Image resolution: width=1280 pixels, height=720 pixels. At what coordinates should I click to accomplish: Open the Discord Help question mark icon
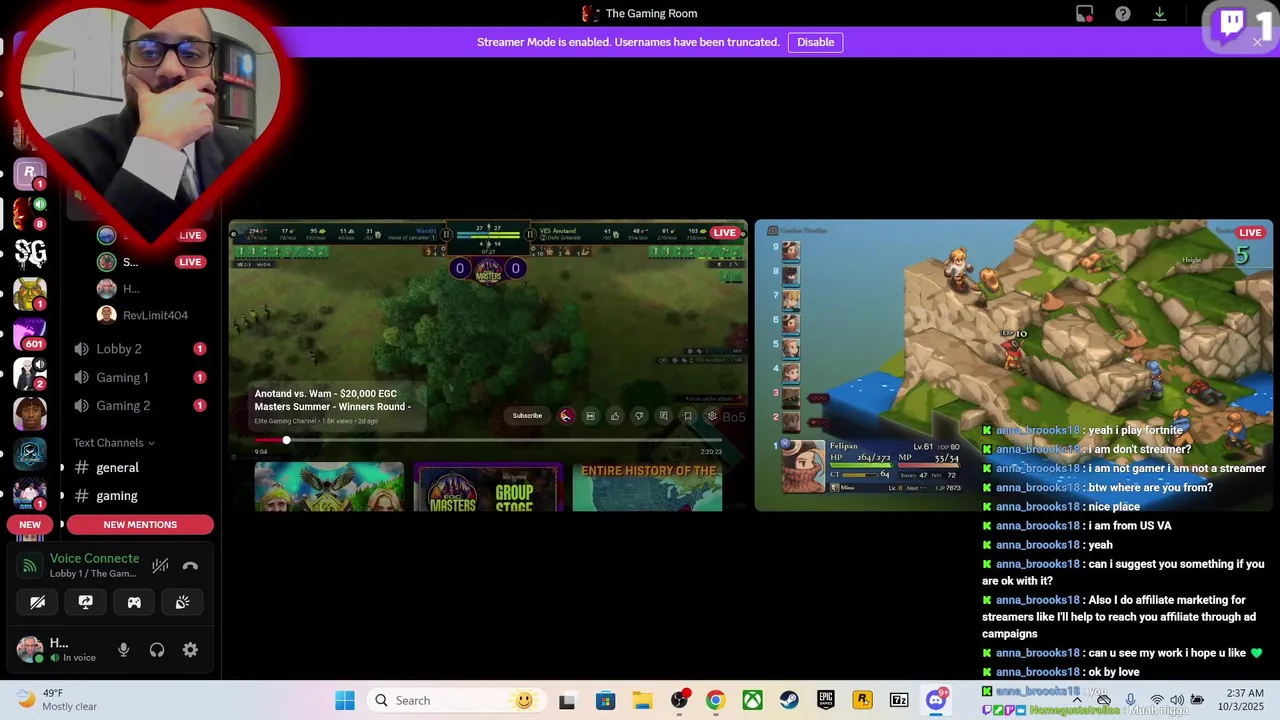1123,13
